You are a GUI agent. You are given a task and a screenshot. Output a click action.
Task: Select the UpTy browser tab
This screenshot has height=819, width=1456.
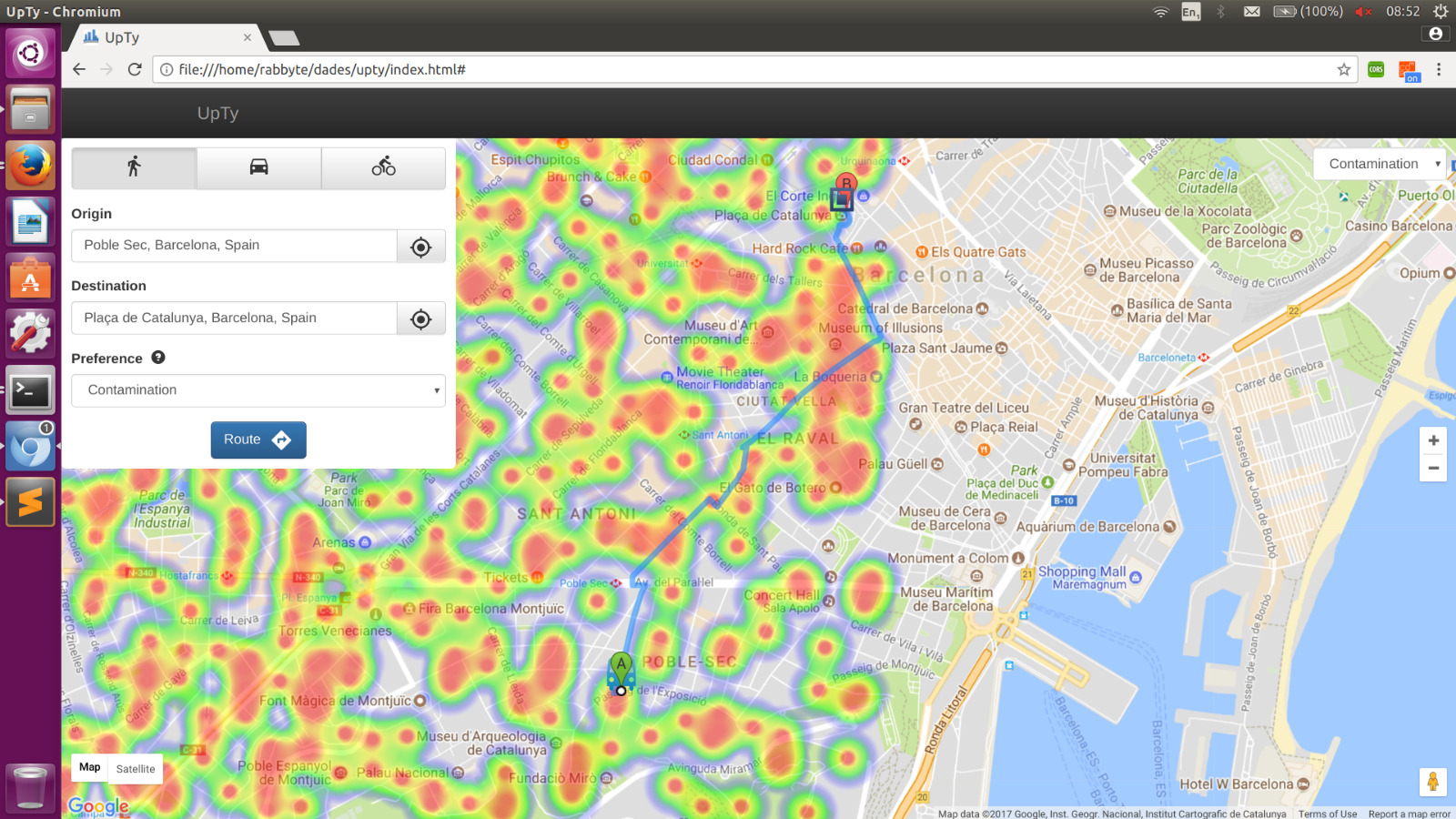coord(166,37)
